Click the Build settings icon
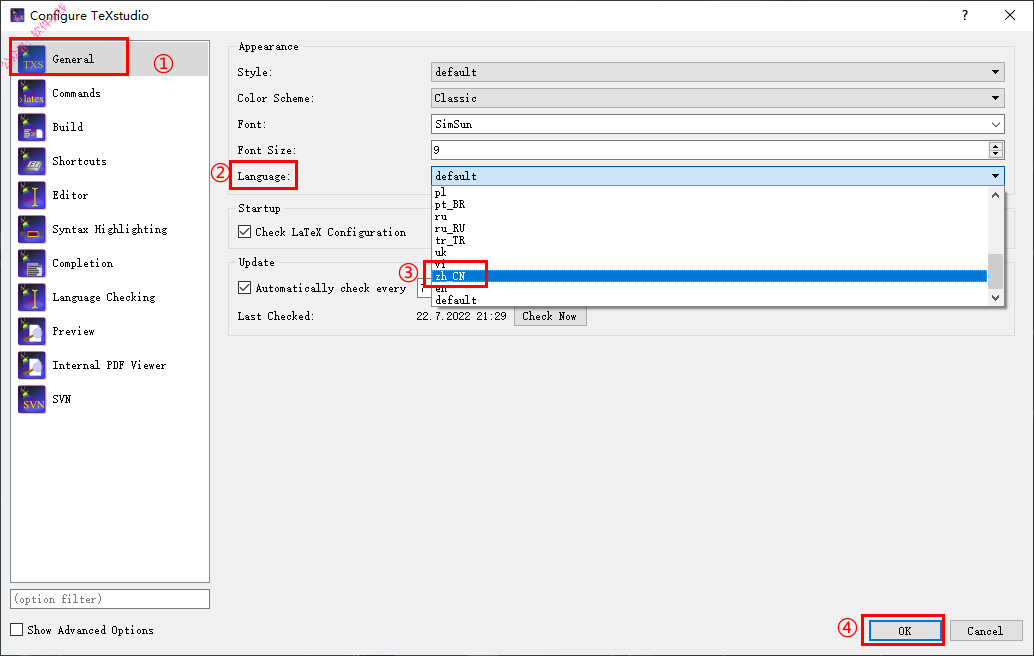1034x656 pixels. tap(32, 127)
